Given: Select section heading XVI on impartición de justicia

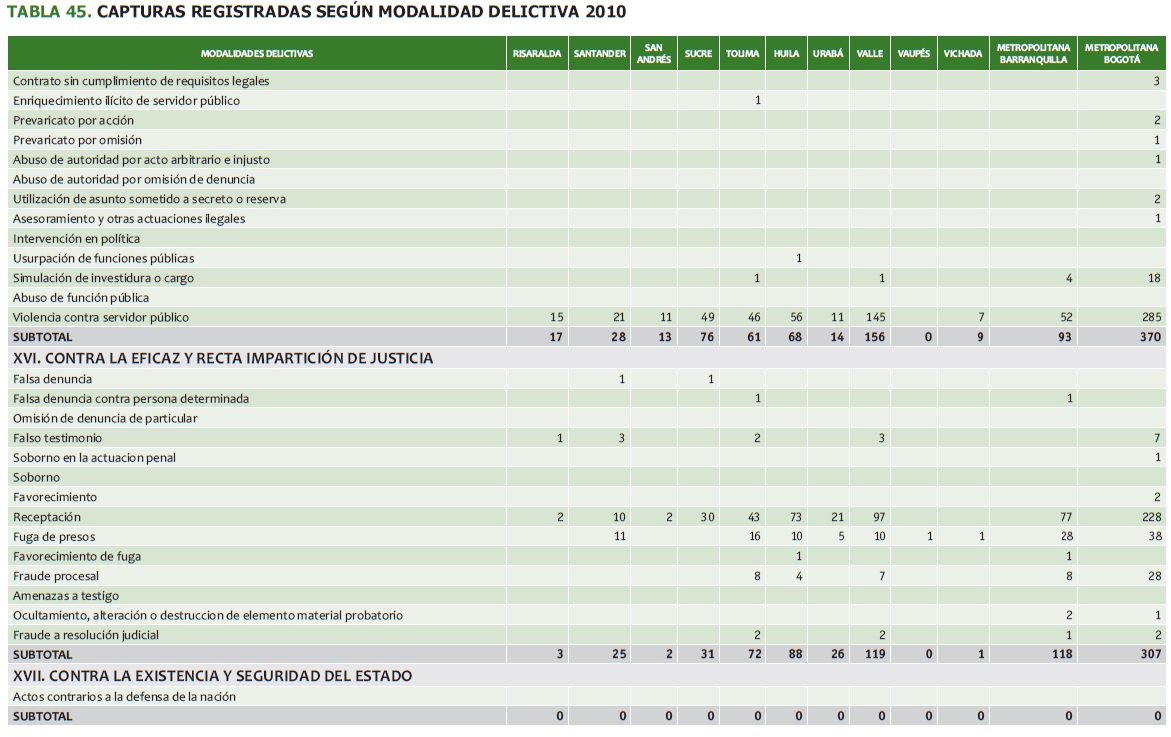Looking at the screenshot, I should pos(223,358).
